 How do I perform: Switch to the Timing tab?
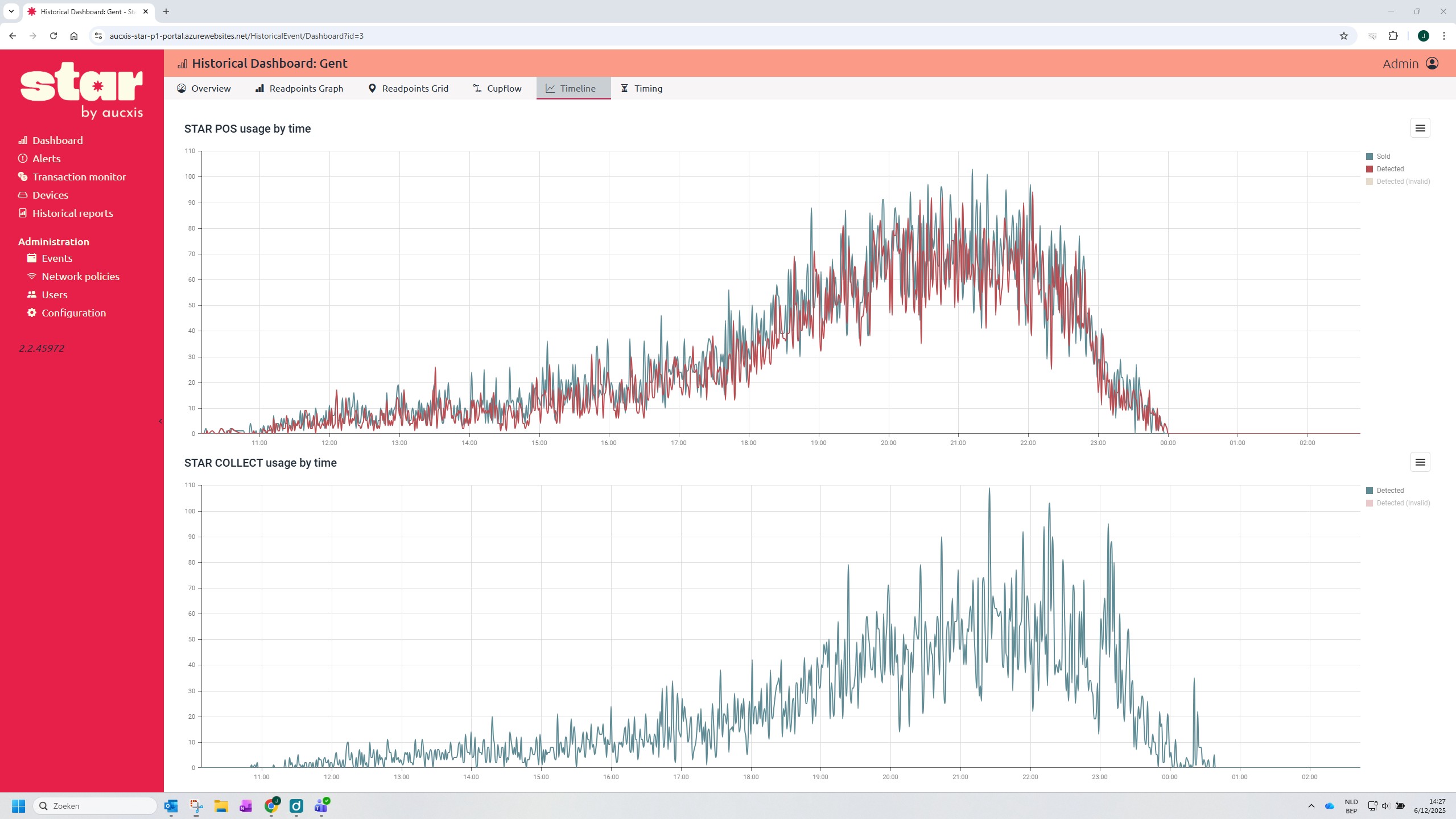coord(641,88)
